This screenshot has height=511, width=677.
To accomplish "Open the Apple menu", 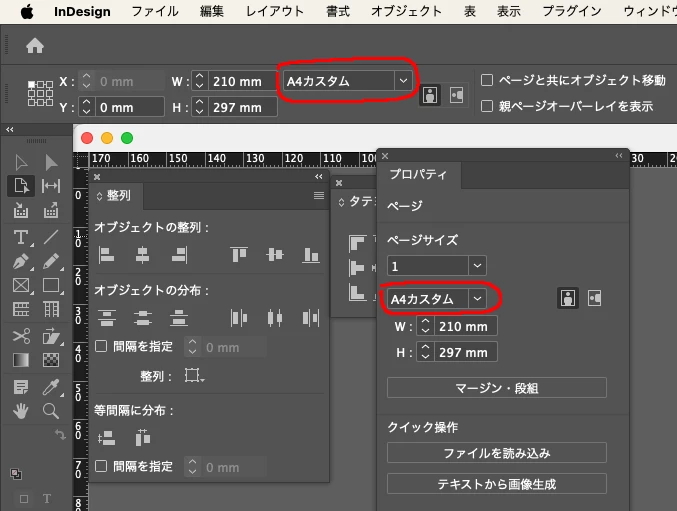I will [x=27, y=12].
